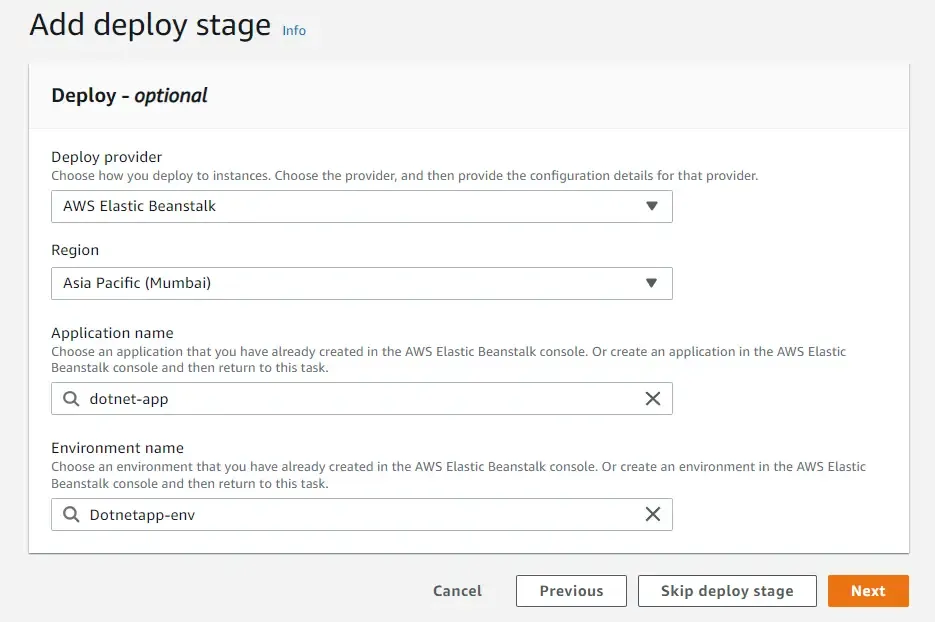Open the Info help link
The width and height of the screenshot is (935, 622).
[293, 30]
